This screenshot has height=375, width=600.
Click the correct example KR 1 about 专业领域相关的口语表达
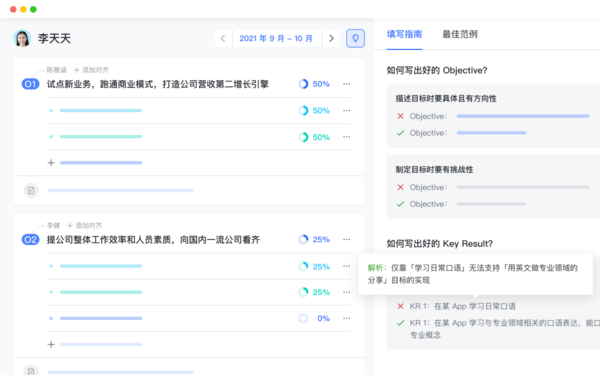[x=505, y=329]
